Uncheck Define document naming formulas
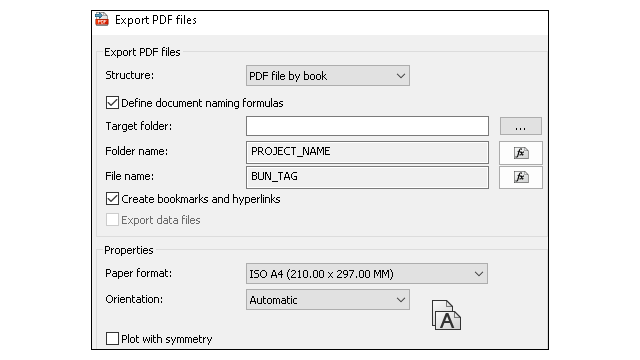Image resolution: width=640 pixels, height=360 pixels. tap(112, 102)
